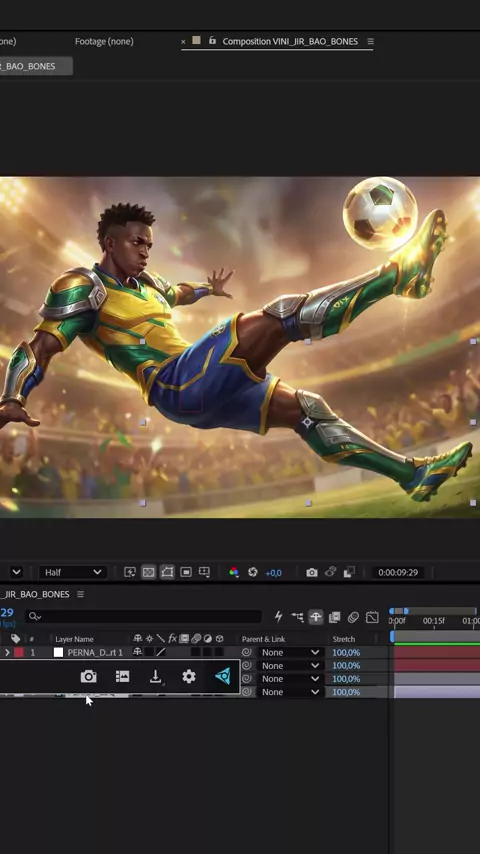Open the composition mini-flowchart icon
The height and width of the screenshot is (854, 480).
pyautogui.click(x=297, y=617)
